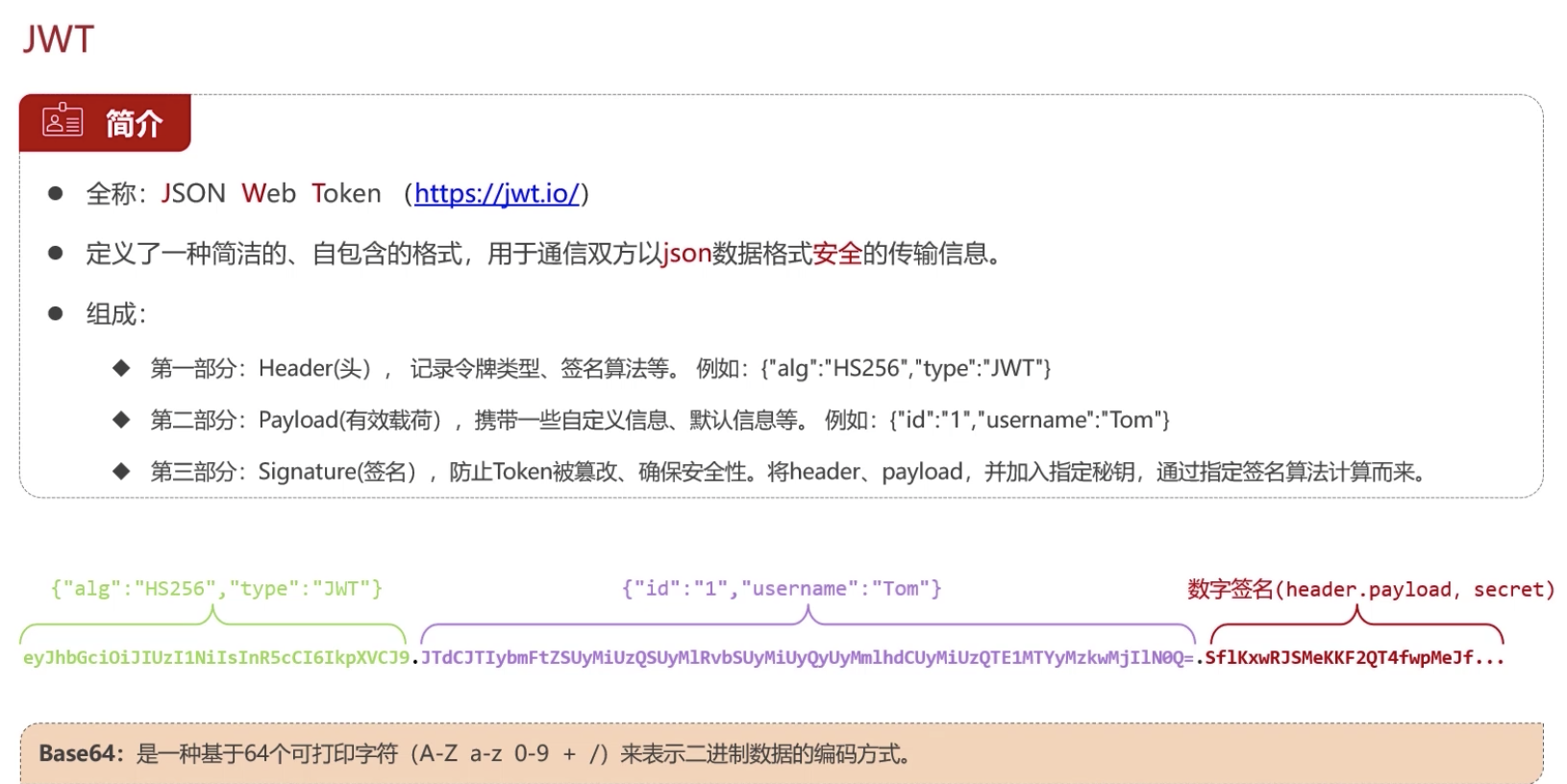1567x784 pixels.
Task: Click the JWT slide title
Action: point(59,39)
